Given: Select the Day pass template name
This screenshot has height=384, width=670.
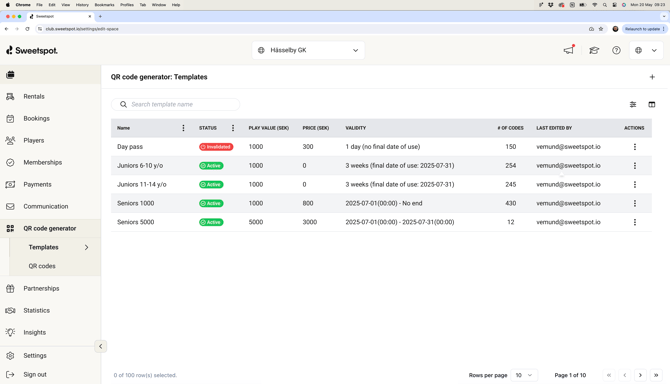Looking at the screenshot, I should [130, 147].
